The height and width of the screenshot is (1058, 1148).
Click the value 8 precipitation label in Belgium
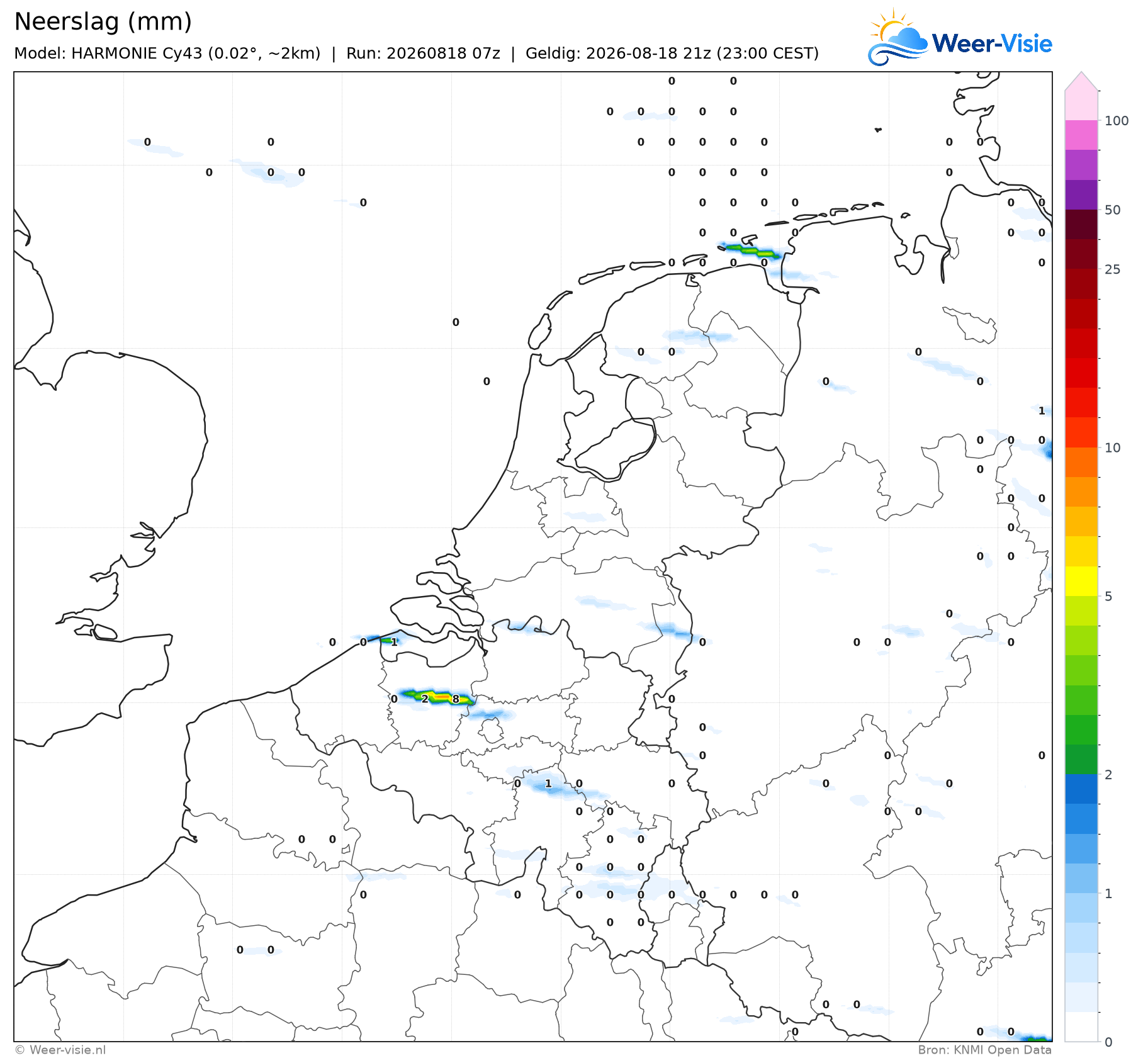pos(456,699)
